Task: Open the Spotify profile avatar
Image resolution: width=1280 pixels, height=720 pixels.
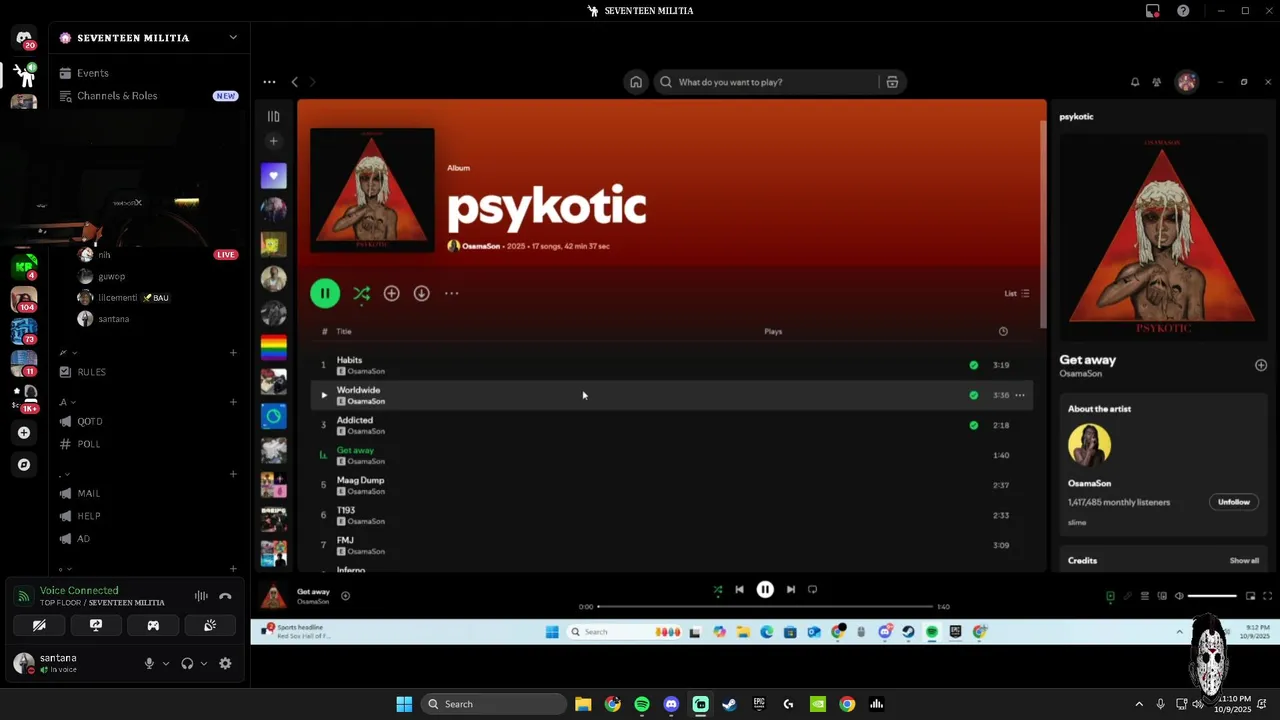Action: (x=1187, y=82)
